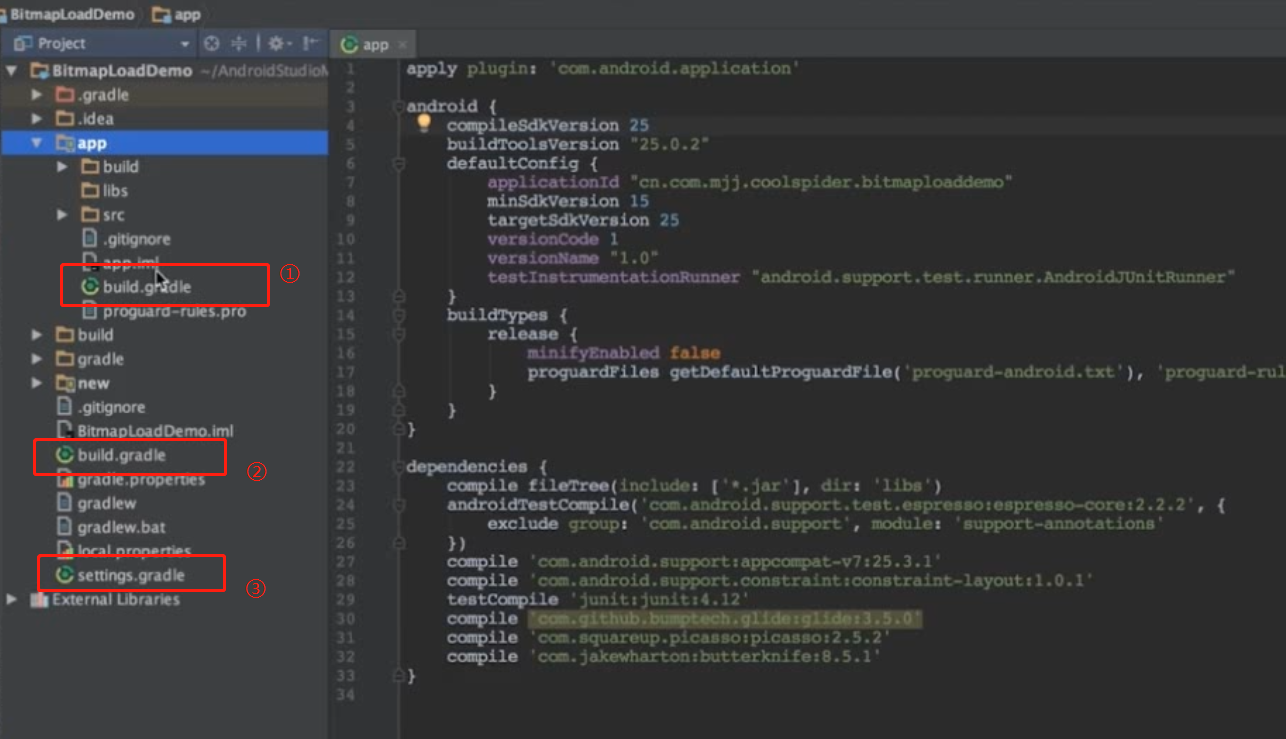Close the app editor tab

click(403, 45)
